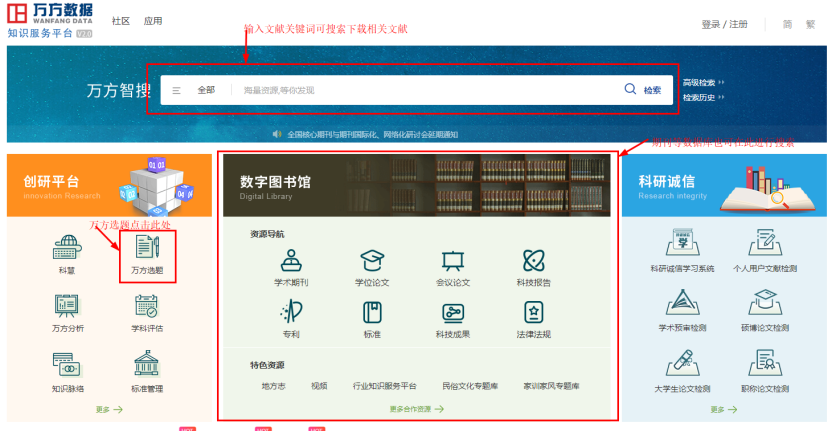Open the 科慧 icon
The width and height of the screenshot is (832, 431).
pyautogui.click(x=67, y=248)
